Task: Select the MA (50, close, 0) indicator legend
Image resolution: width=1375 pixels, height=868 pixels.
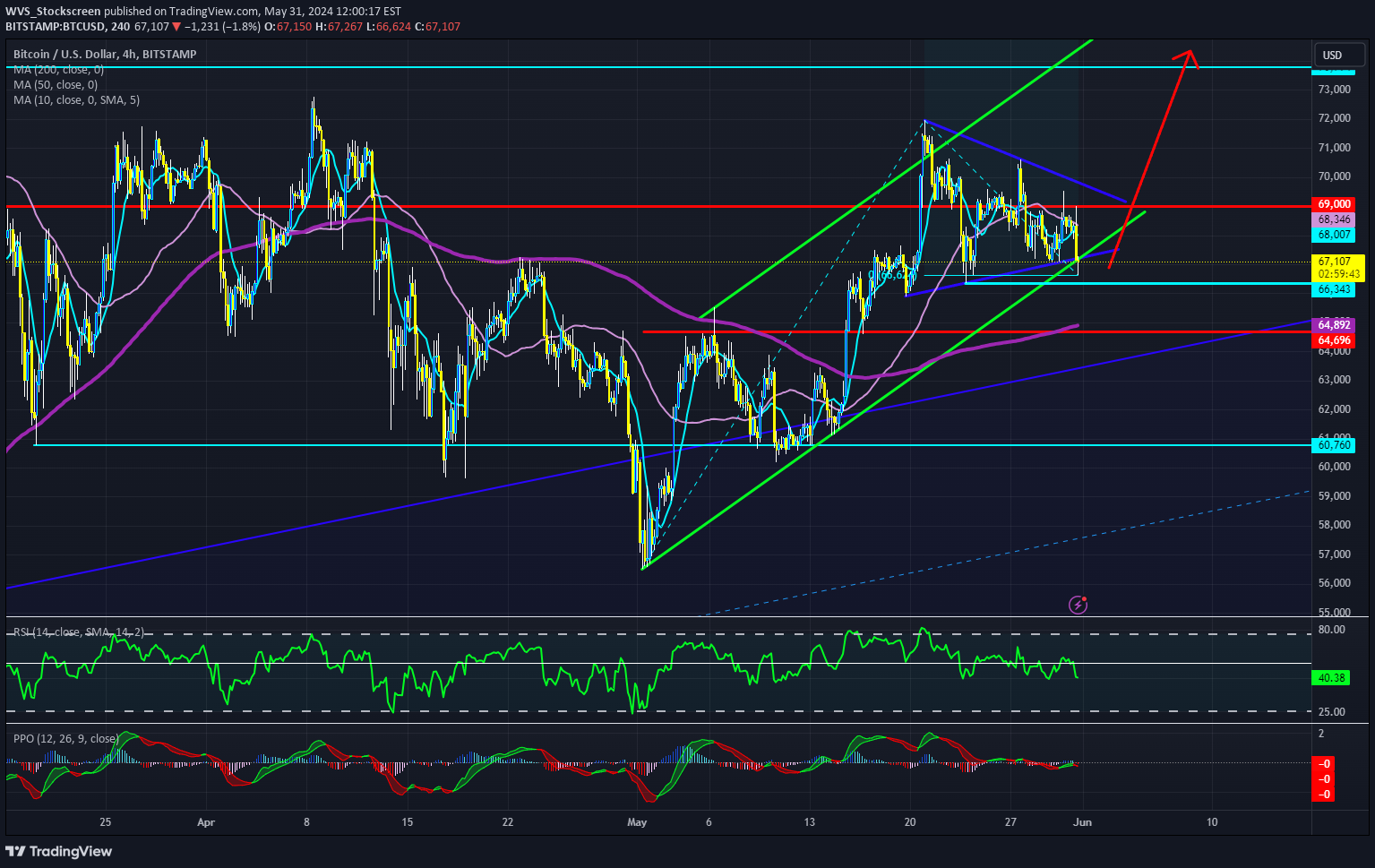Action: click(x=56, y=85)
